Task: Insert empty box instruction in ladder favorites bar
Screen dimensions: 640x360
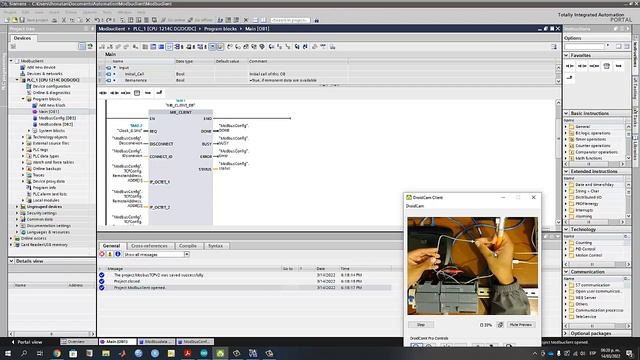Action: (137, 93)
